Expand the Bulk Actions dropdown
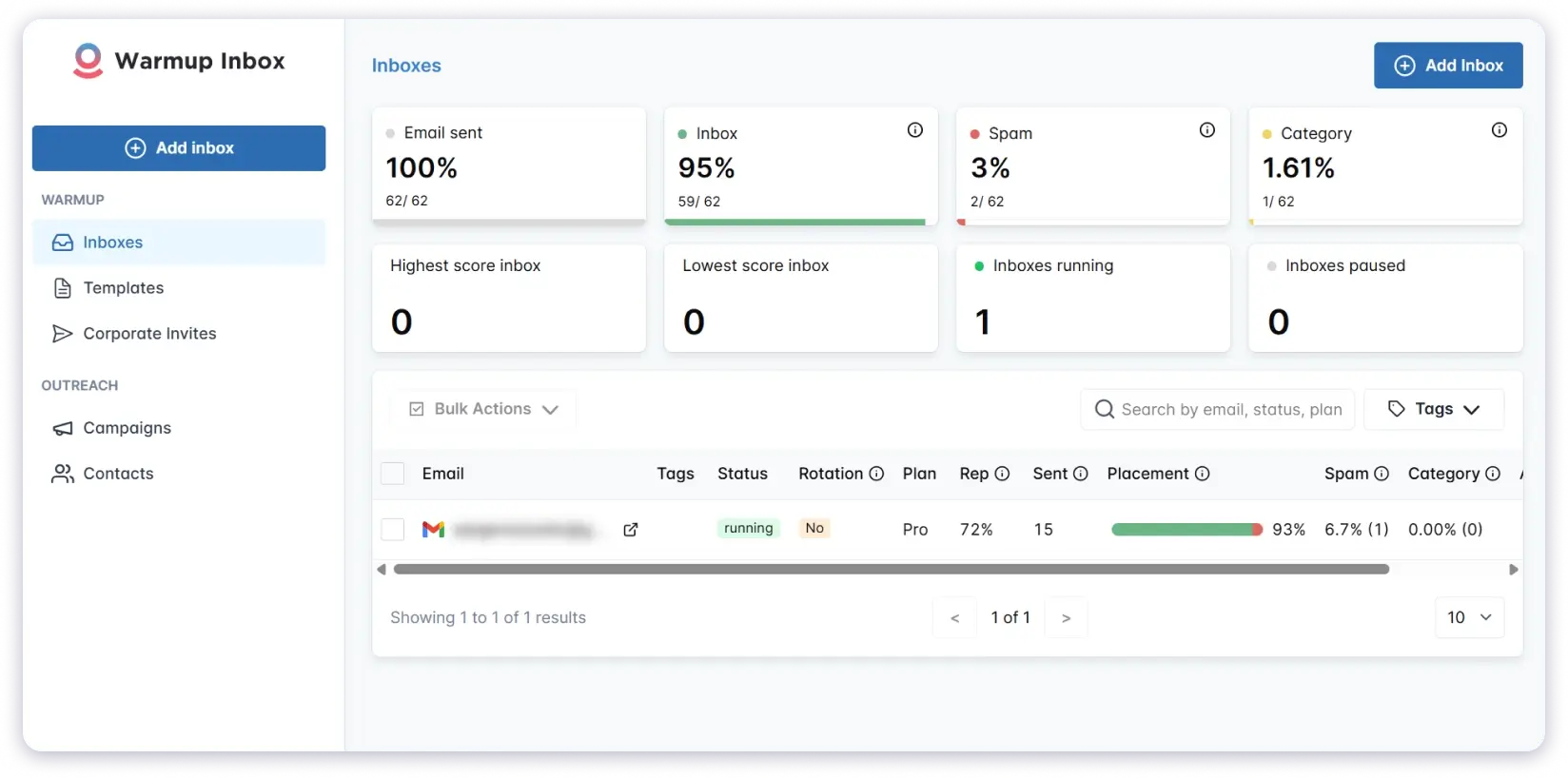This screenshot has width=1568, height=778. click(483, 409)
